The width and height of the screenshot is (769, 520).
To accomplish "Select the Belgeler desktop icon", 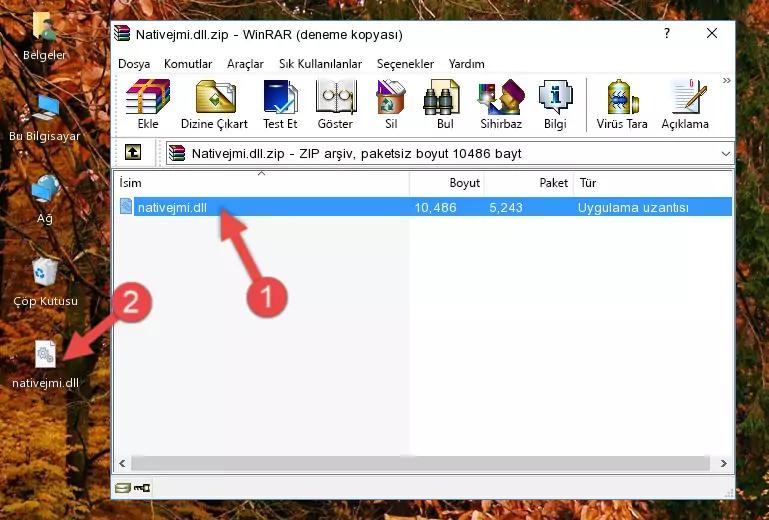I will (45, 37).
